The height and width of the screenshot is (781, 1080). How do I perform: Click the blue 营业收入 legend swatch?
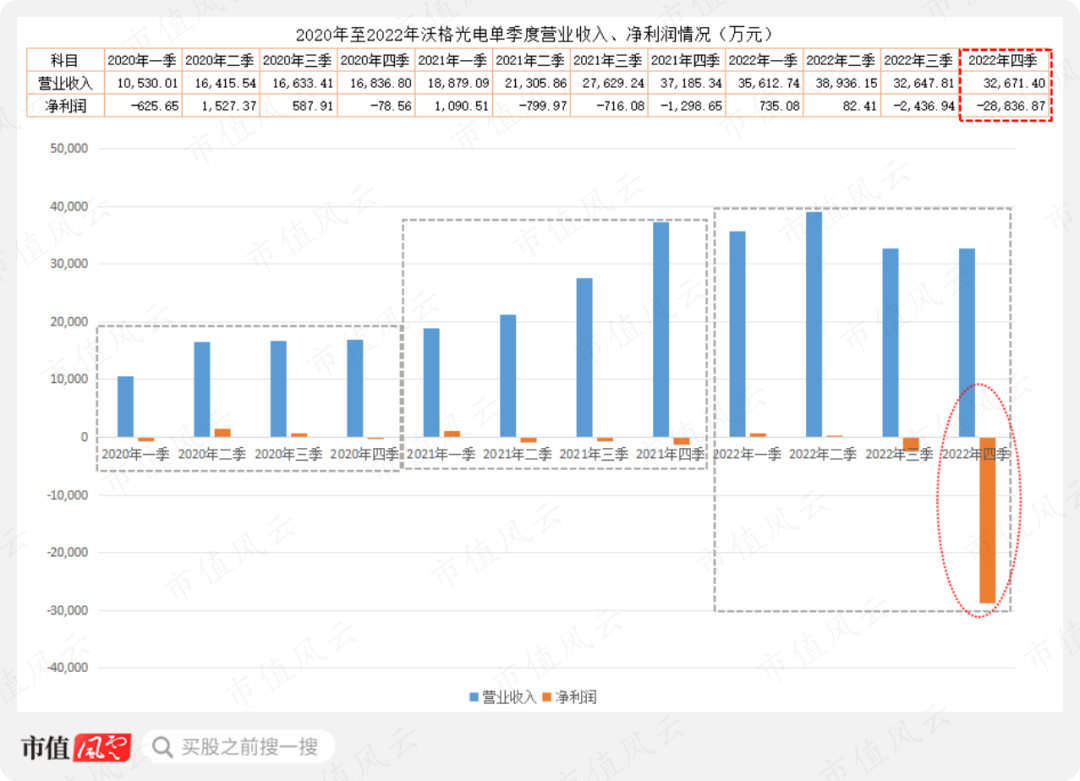474,697
